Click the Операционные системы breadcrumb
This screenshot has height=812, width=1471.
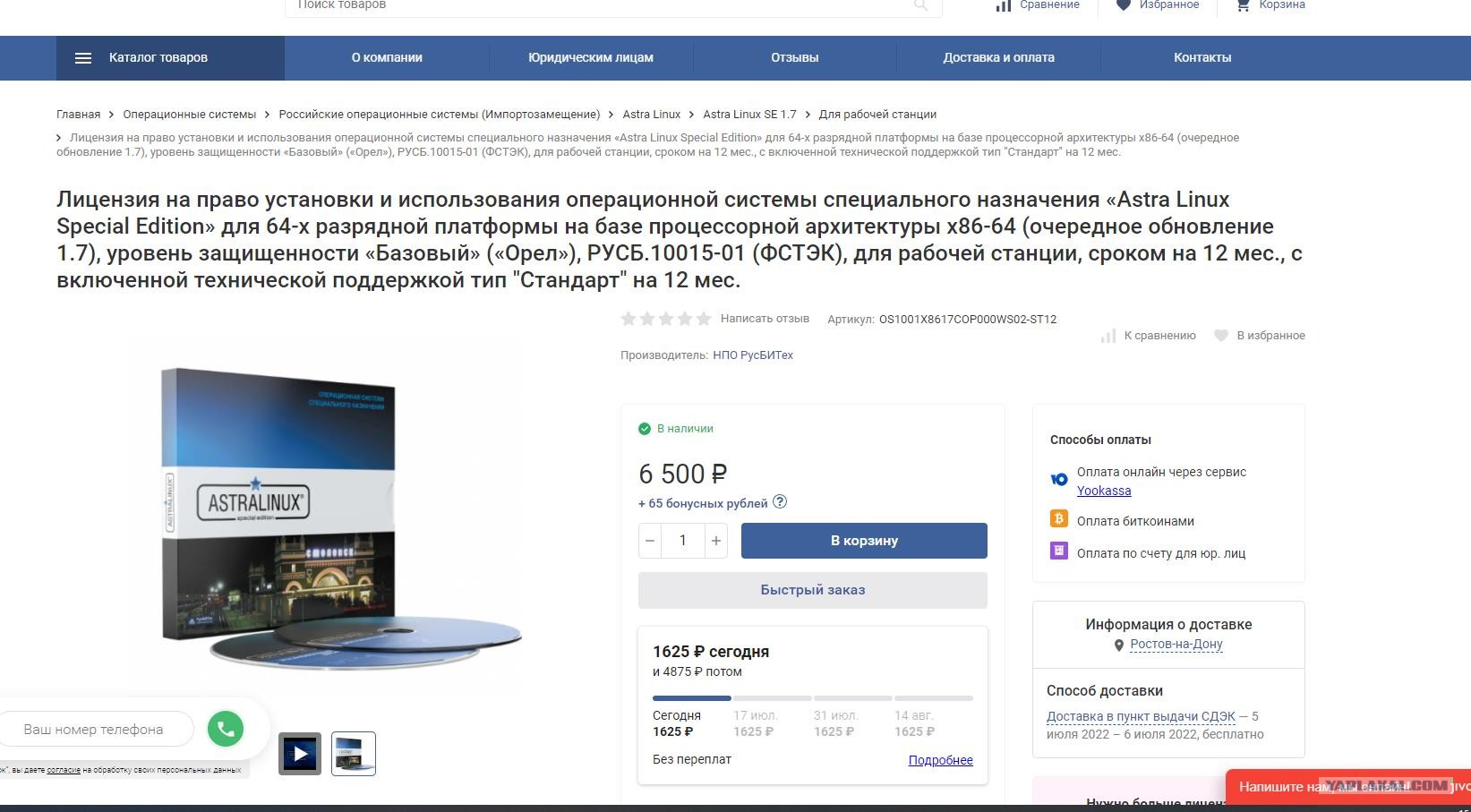(190, 115)
